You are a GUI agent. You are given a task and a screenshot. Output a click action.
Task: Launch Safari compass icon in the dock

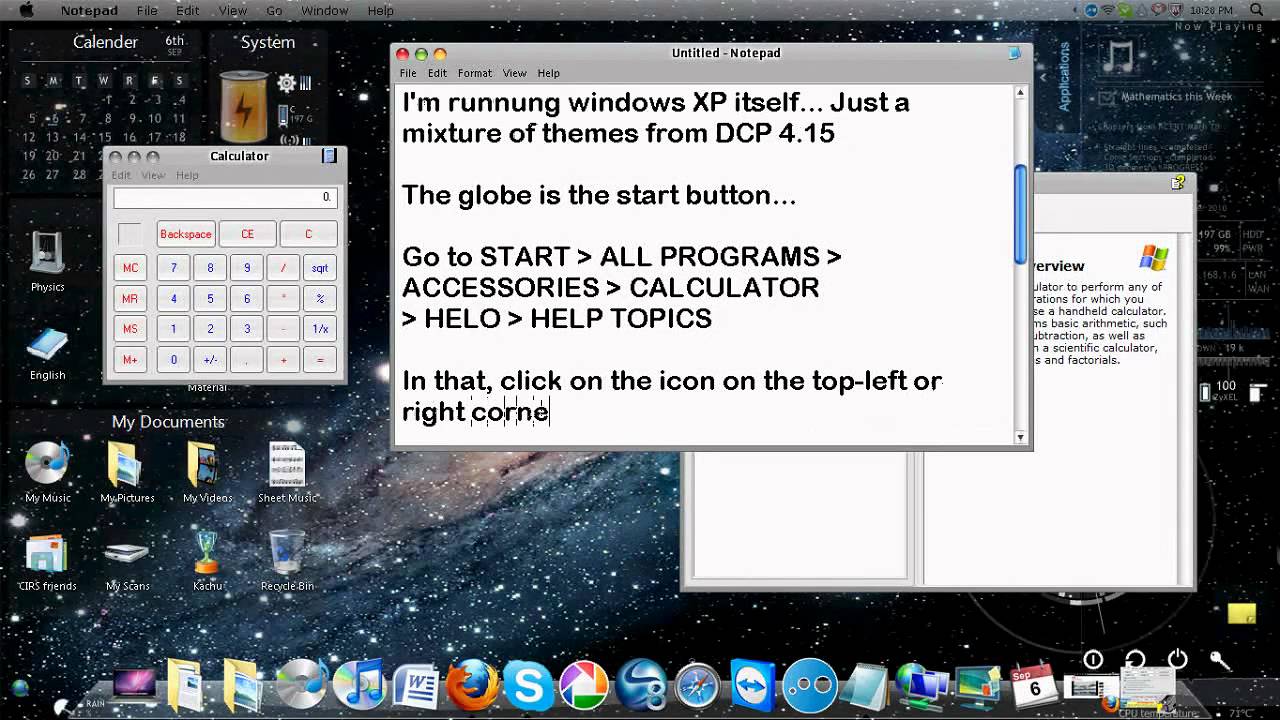coord(697,687)
